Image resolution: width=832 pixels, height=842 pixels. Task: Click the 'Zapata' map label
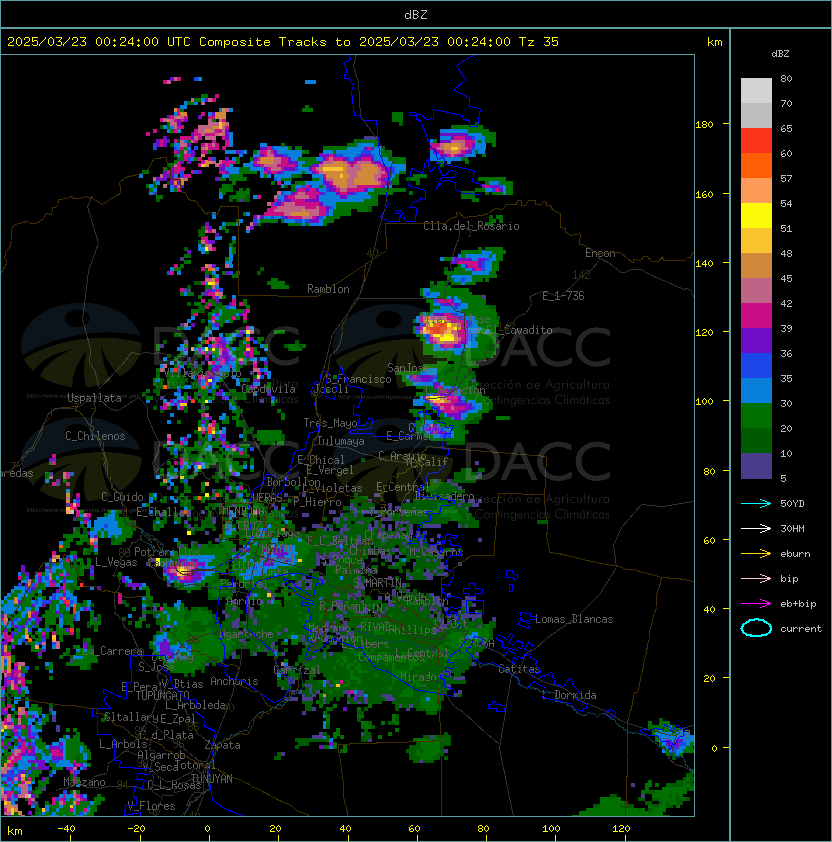click(x=222, y=745)
